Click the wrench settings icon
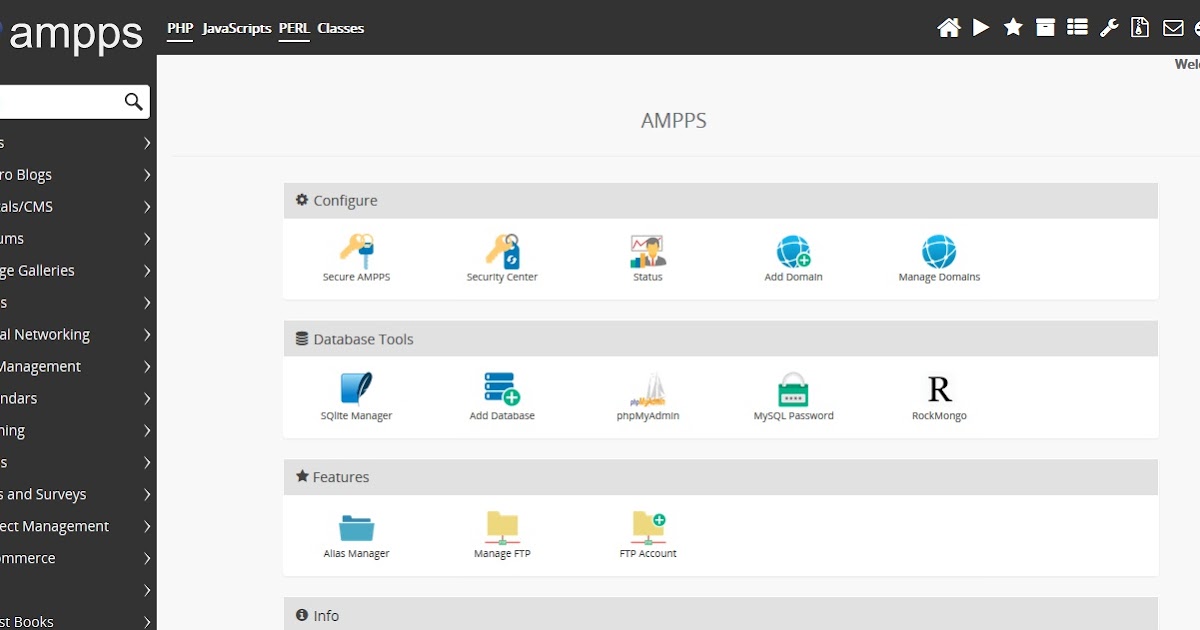This screenshot has height=630, width=1200. click(1109, 28)
